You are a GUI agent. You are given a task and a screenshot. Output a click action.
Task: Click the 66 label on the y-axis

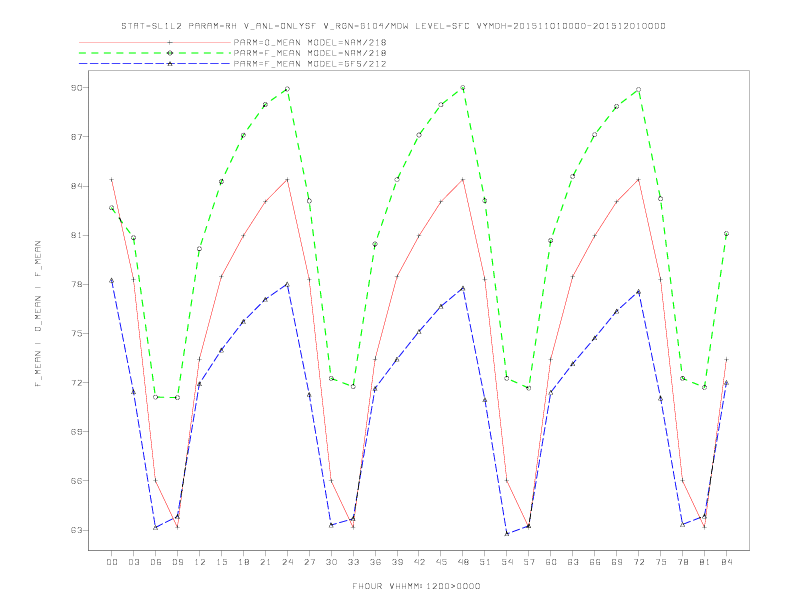[x=76, y=481]
